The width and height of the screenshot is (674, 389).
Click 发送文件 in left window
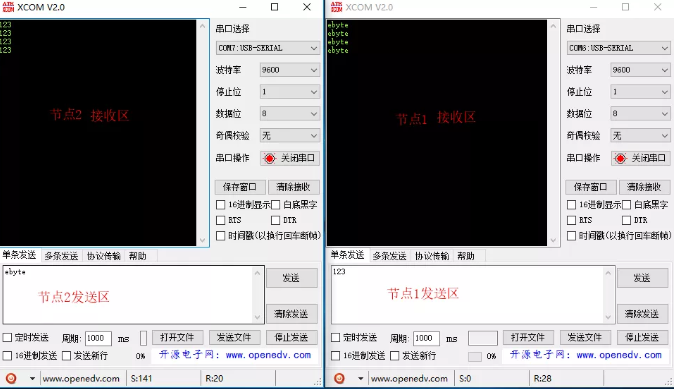(x=234, y=337)
